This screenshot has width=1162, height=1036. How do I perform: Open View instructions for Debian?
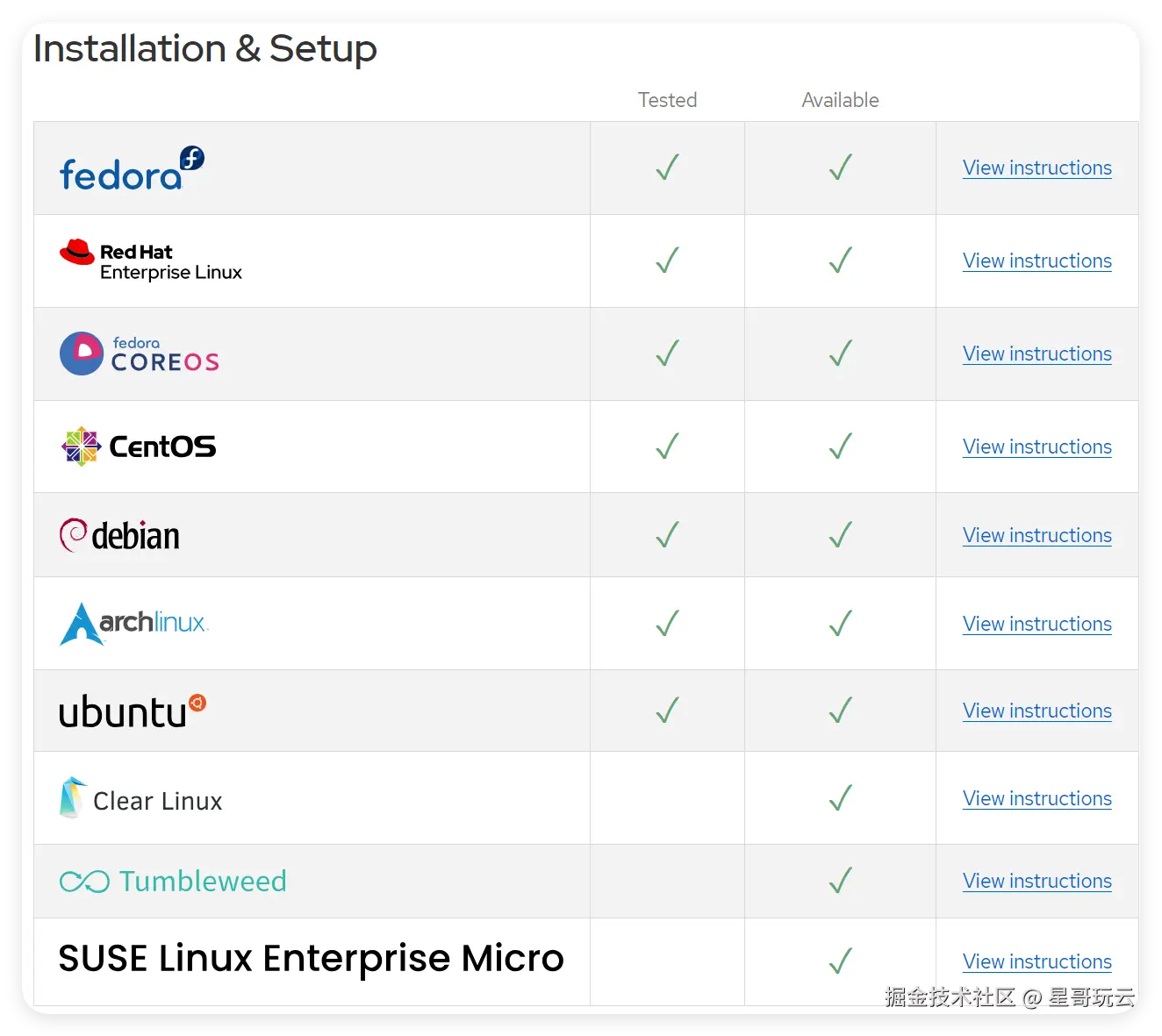point(1036,535)
